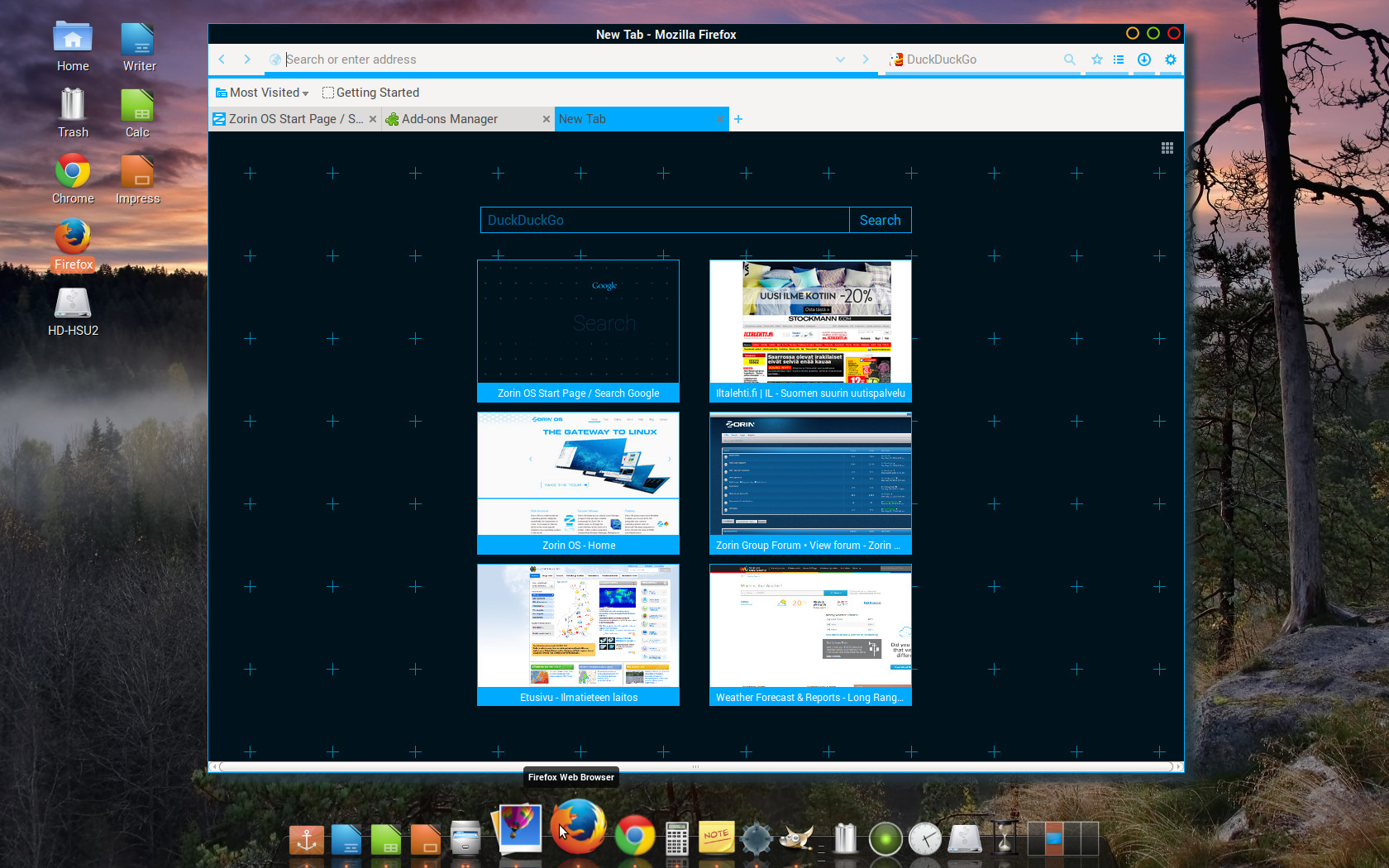Click the back arrow navigation button

(x=222, y=60)
